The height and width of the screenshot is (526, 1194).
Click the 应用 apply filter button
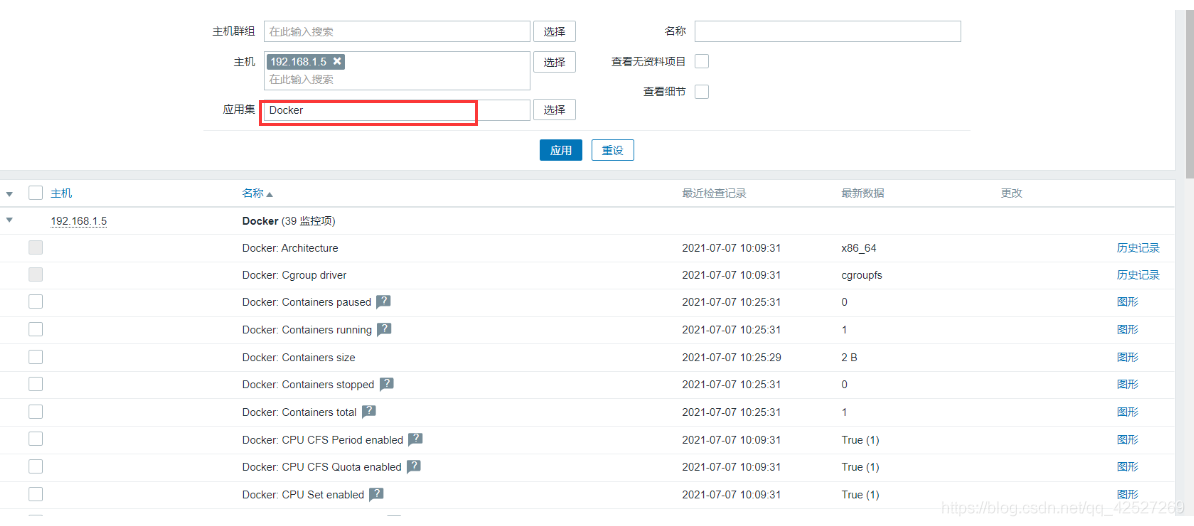pyautogui.click(x=560, y=150)
